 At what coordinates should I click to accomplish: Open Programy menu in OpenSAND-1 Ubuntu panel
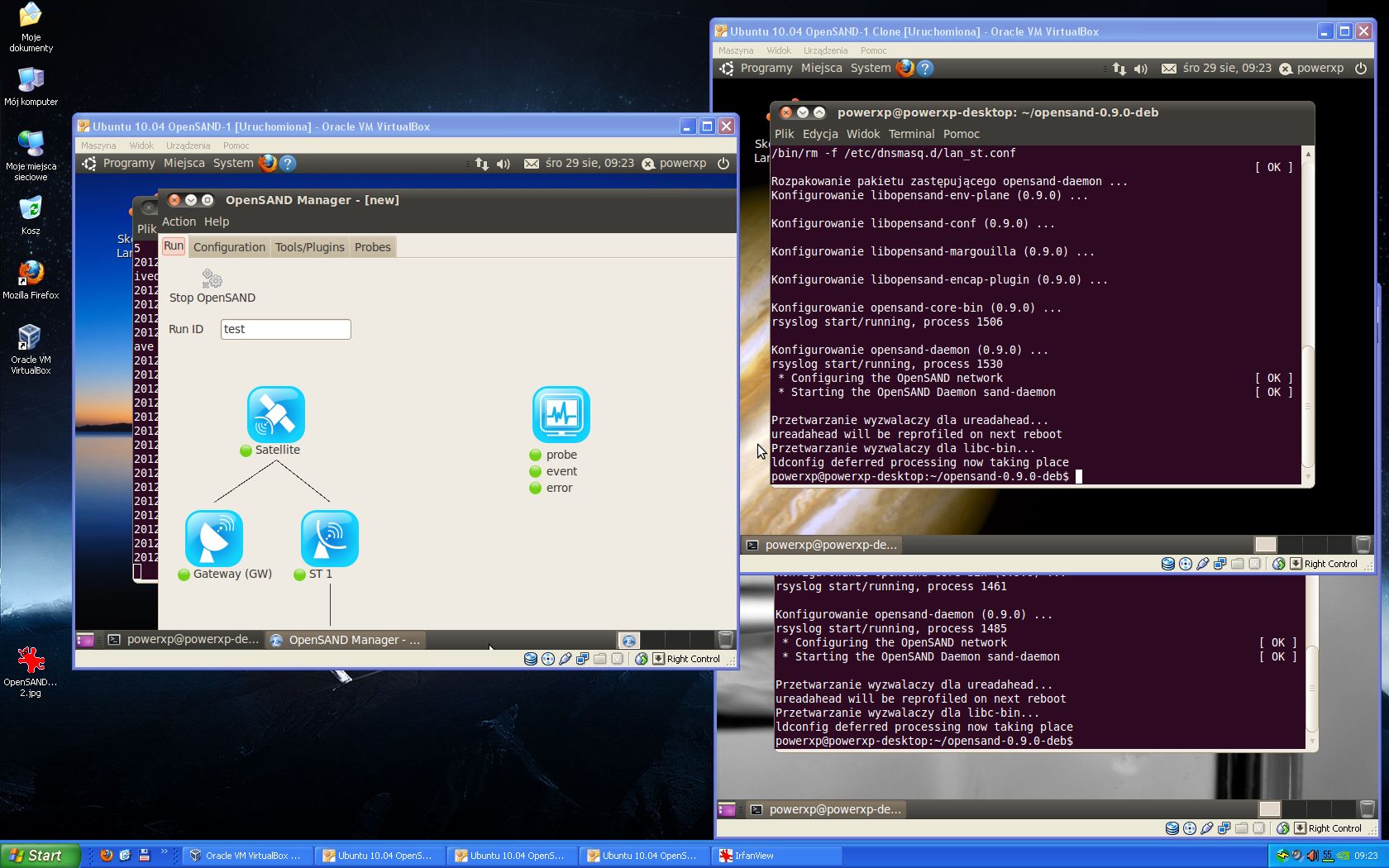click(129, 163)
